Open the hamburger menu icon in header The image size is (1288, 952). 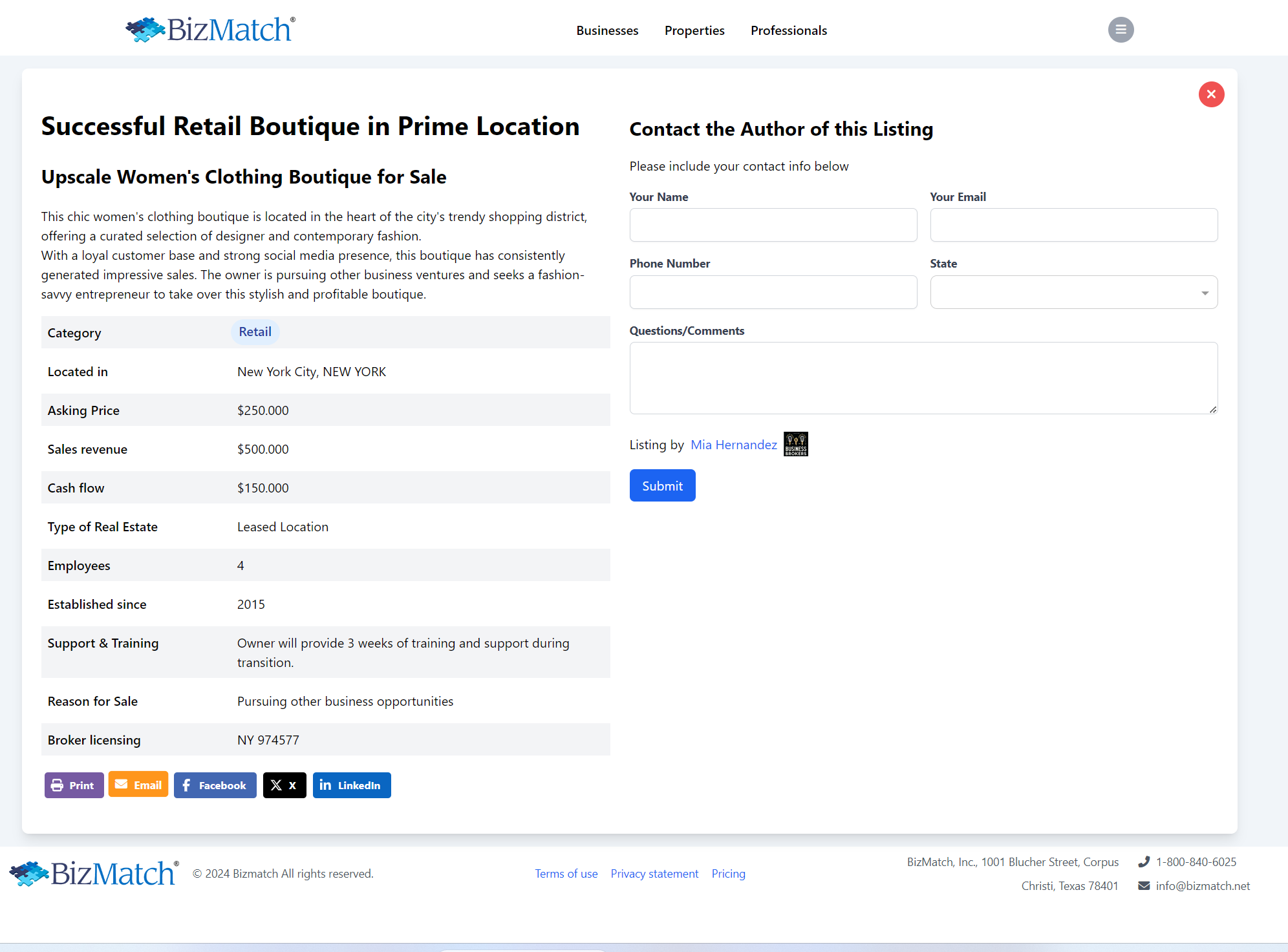1121,30
